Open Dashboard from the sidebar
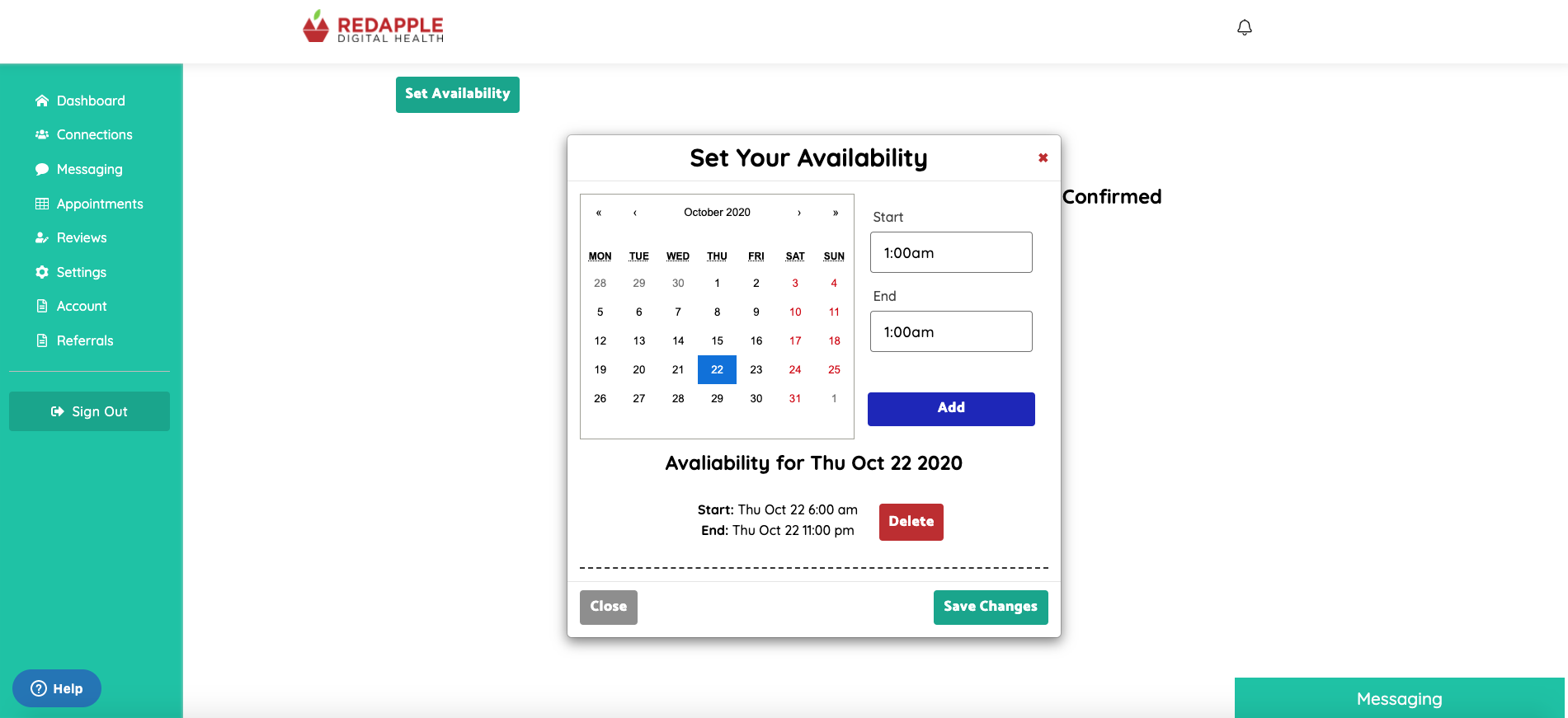 click(91, 101)
